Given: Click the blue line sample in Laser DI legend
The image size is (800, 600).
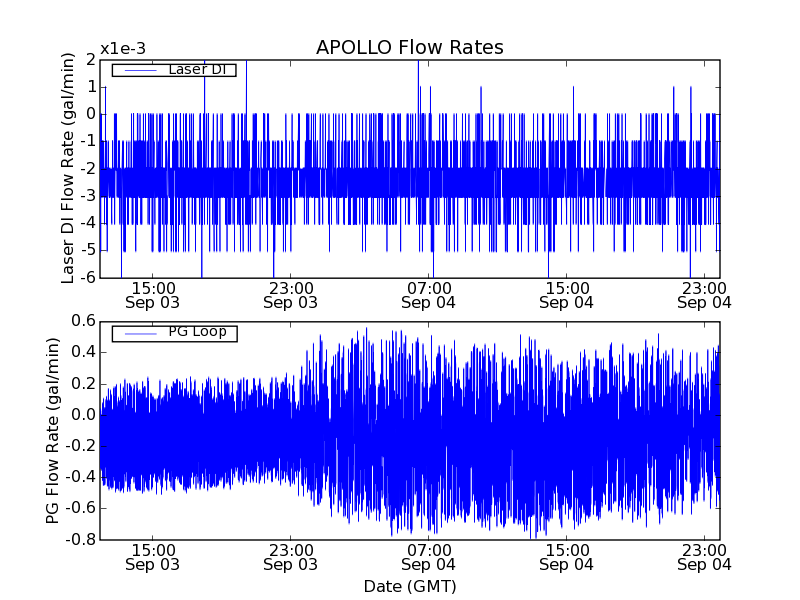Looking at the screenshot, I should click(x=140, y=70).
